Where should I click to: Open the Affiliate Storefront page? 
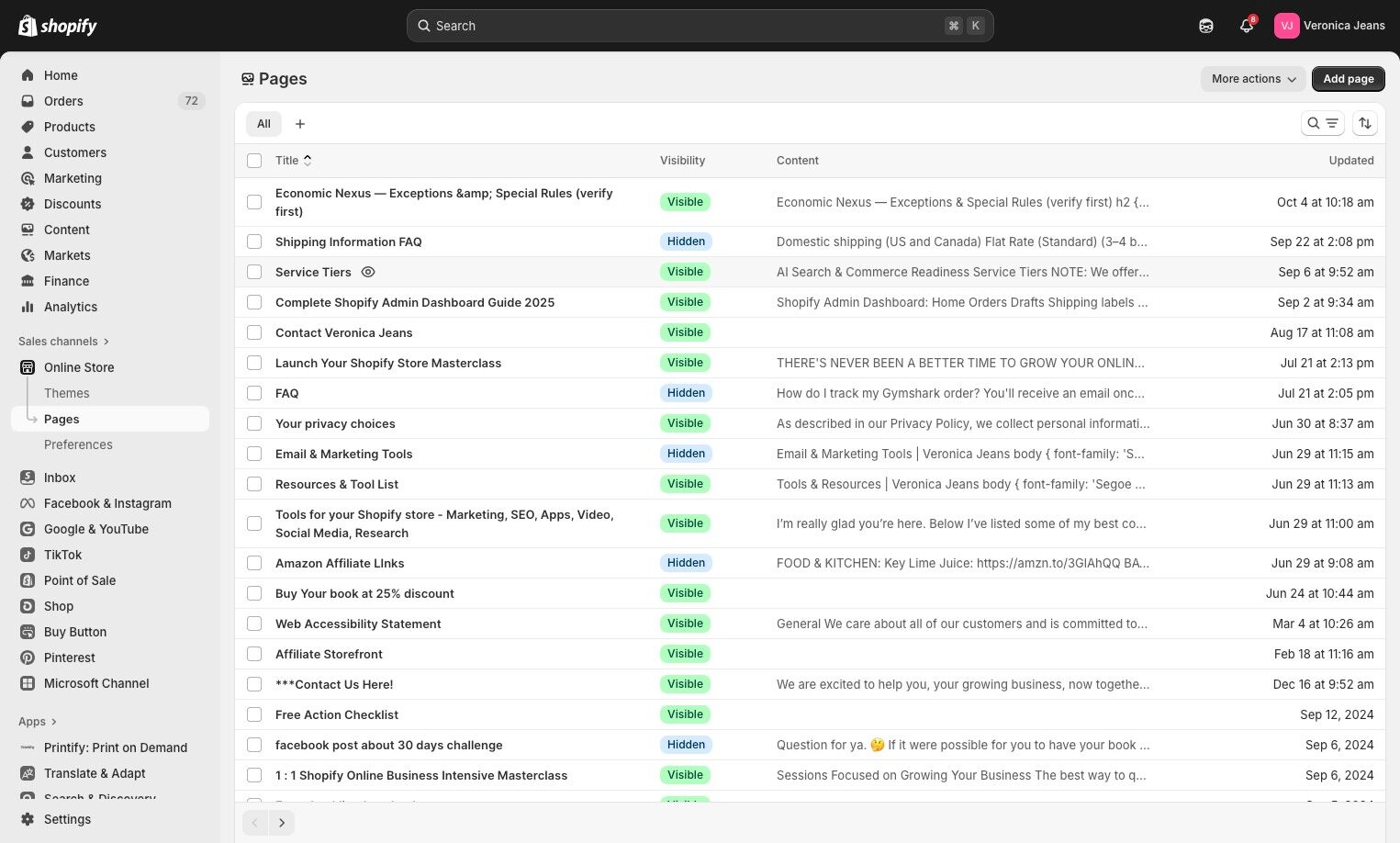[329, 654]
